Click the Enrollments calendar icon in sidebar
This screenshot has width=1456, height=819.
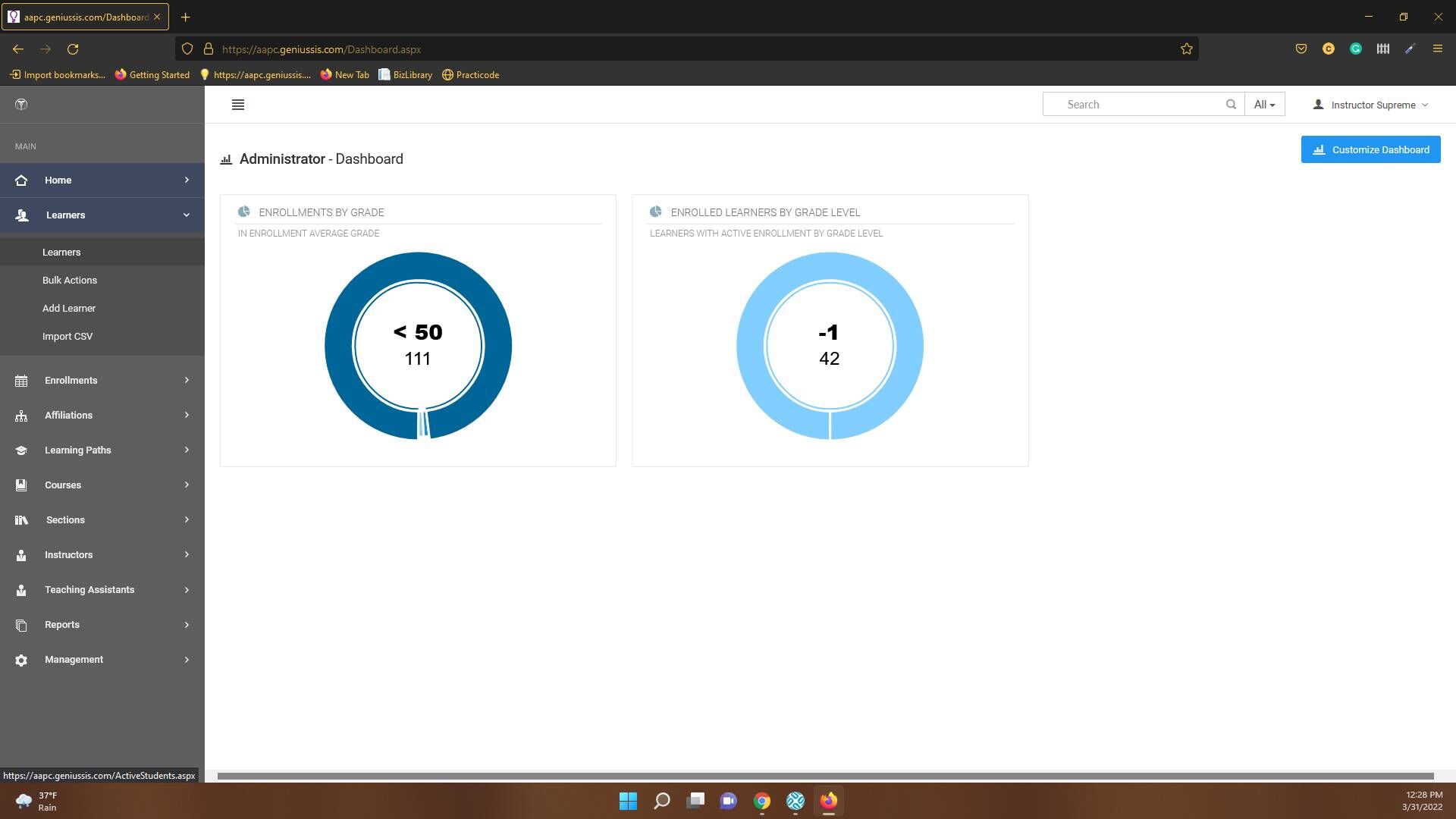[x=21, y=381]
